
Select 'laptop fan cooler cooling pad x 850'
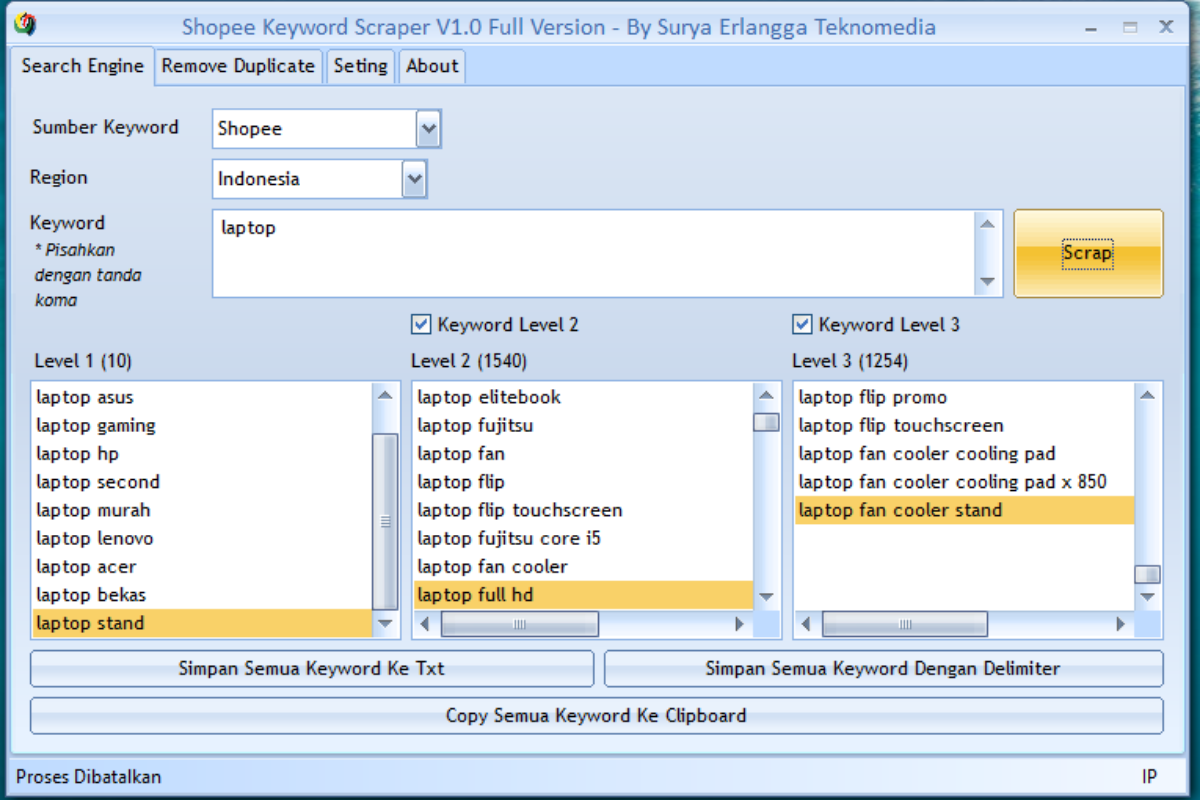pos(964,482)
